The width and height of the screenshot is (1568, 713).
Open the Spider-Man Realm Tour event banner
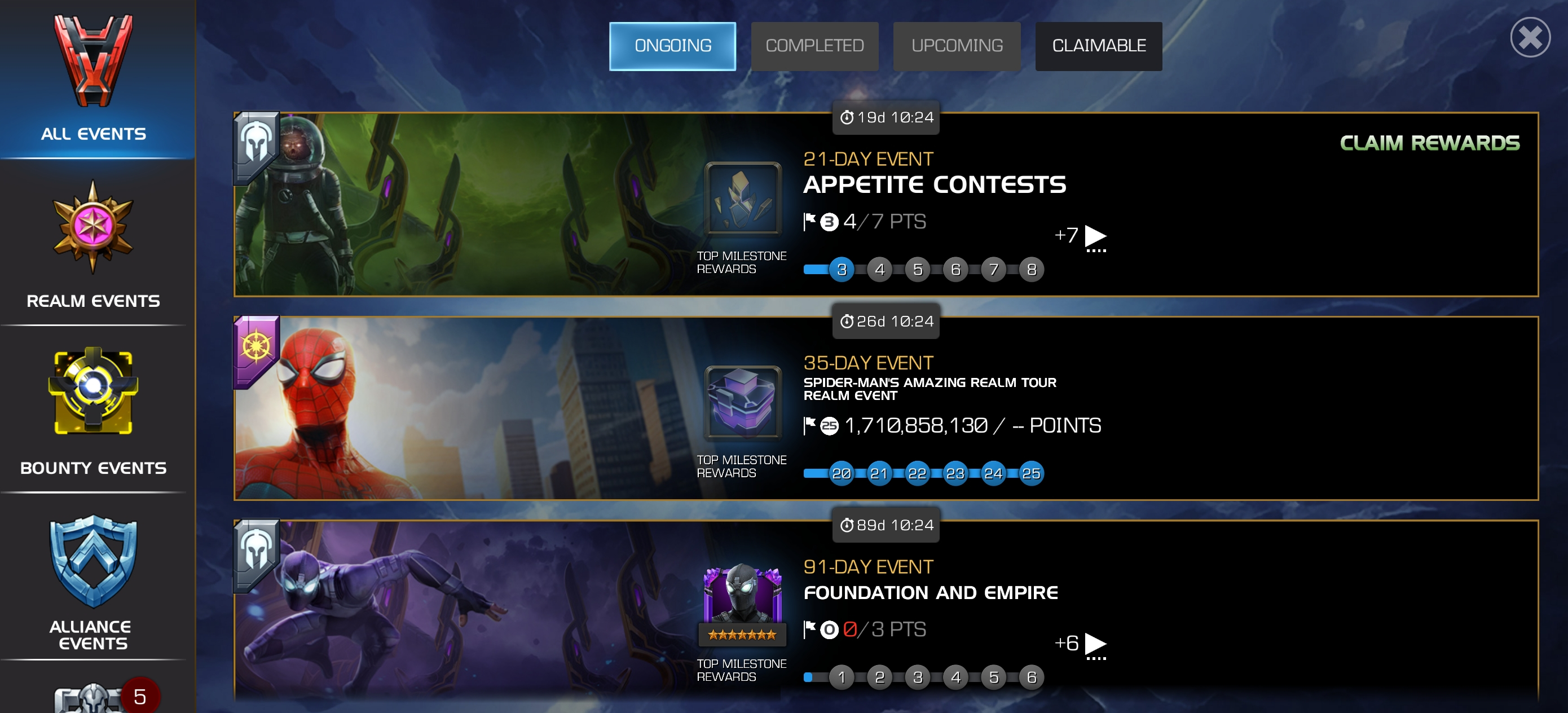pos(886,408)
